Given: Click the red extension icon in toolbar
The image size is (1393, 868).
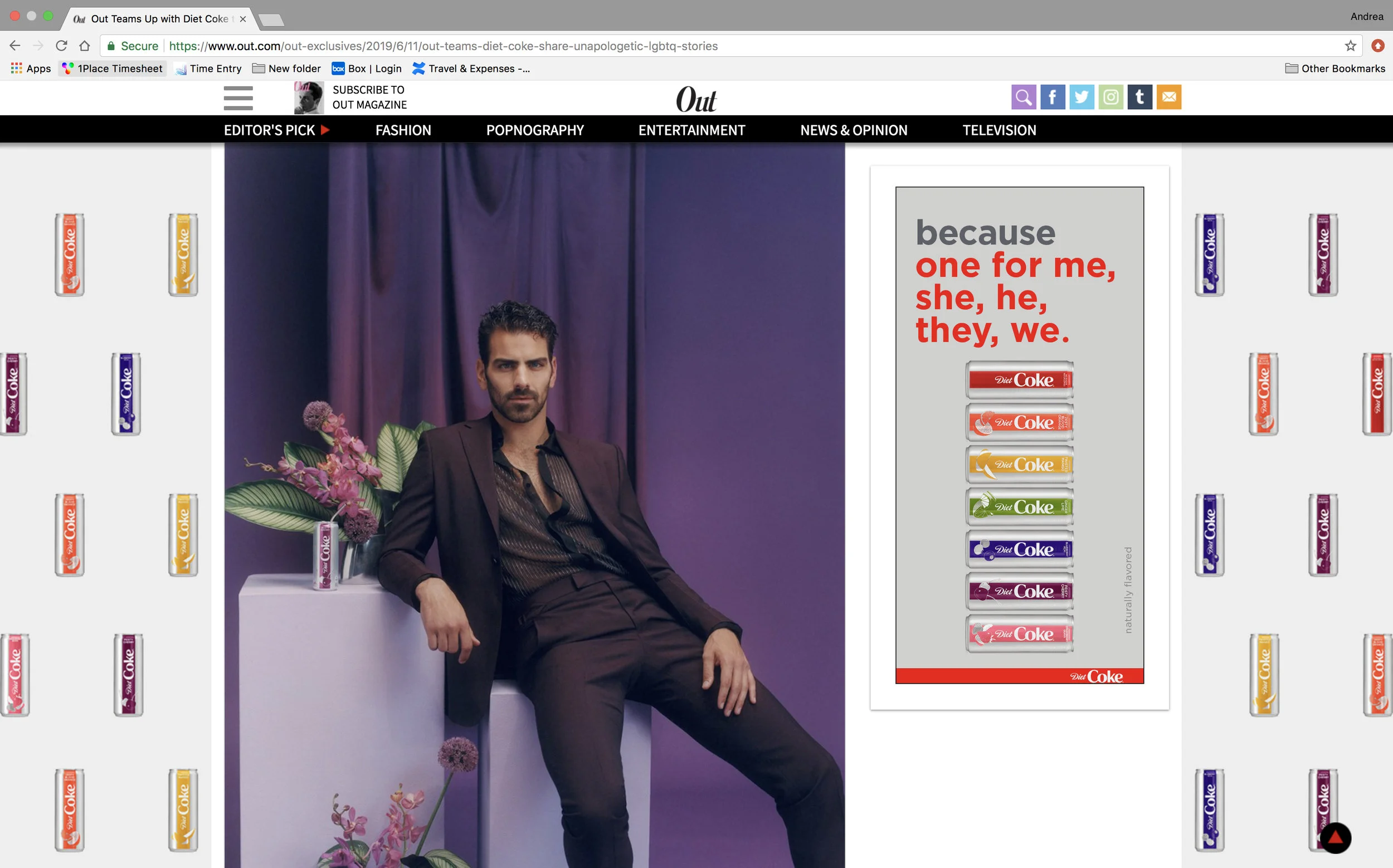Looking at the screenshot, I should click(x=1378, y=46).
